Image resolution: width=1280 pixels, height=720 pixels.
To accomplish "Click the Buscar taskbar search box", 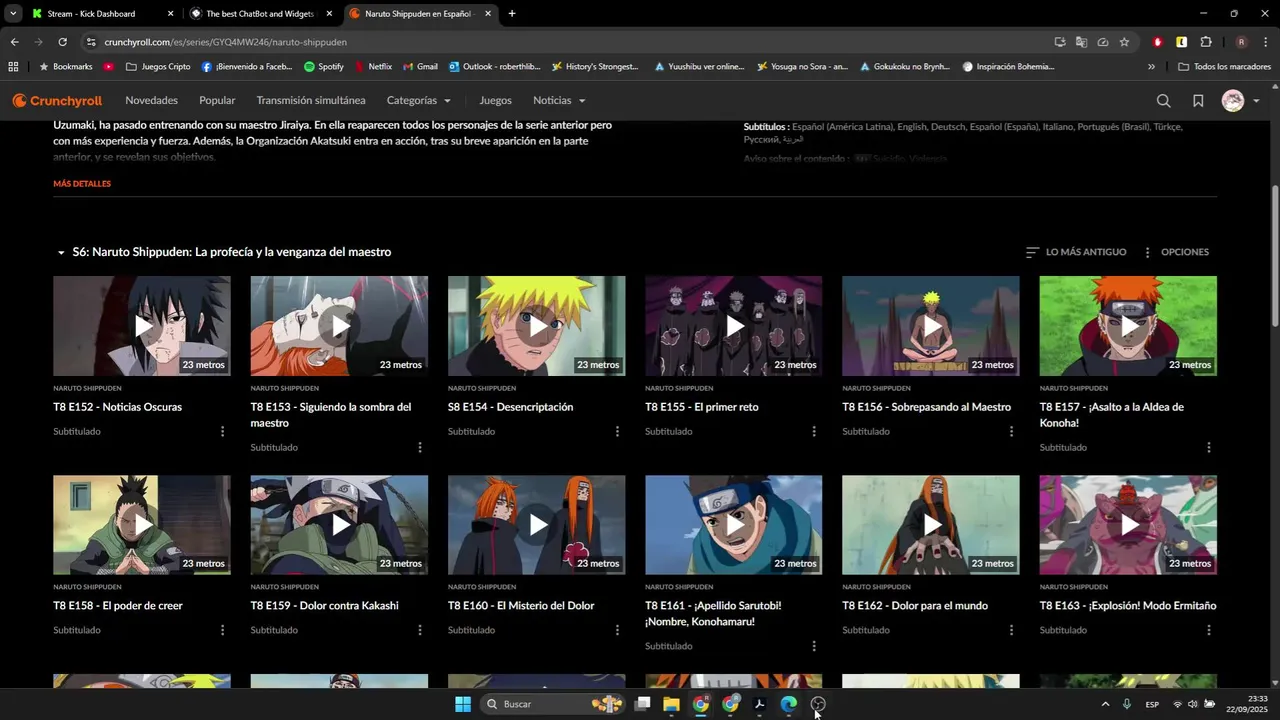I will 552,704.
